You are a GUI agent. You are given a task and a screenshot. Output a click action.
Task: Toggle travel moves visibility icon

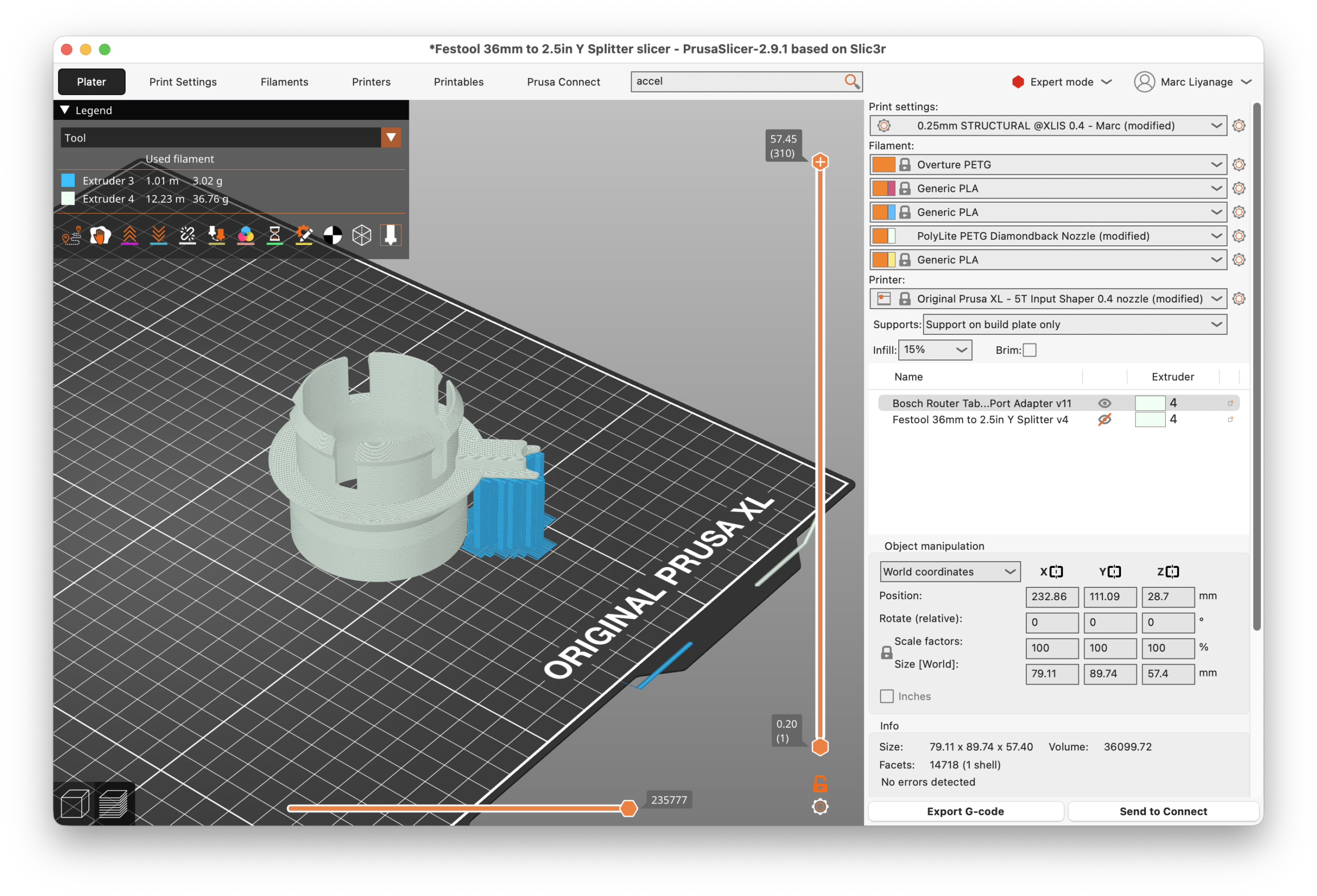pos(72,235)
